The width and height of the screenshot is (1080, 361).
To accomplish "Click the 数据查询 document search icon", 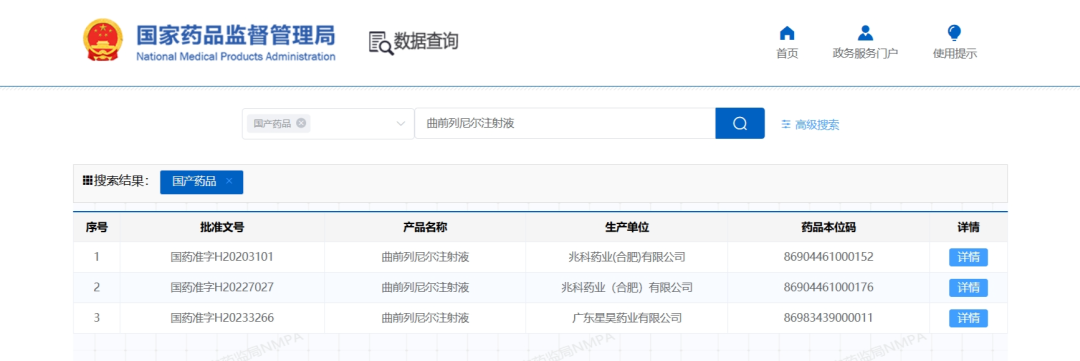I will point(381,43).
